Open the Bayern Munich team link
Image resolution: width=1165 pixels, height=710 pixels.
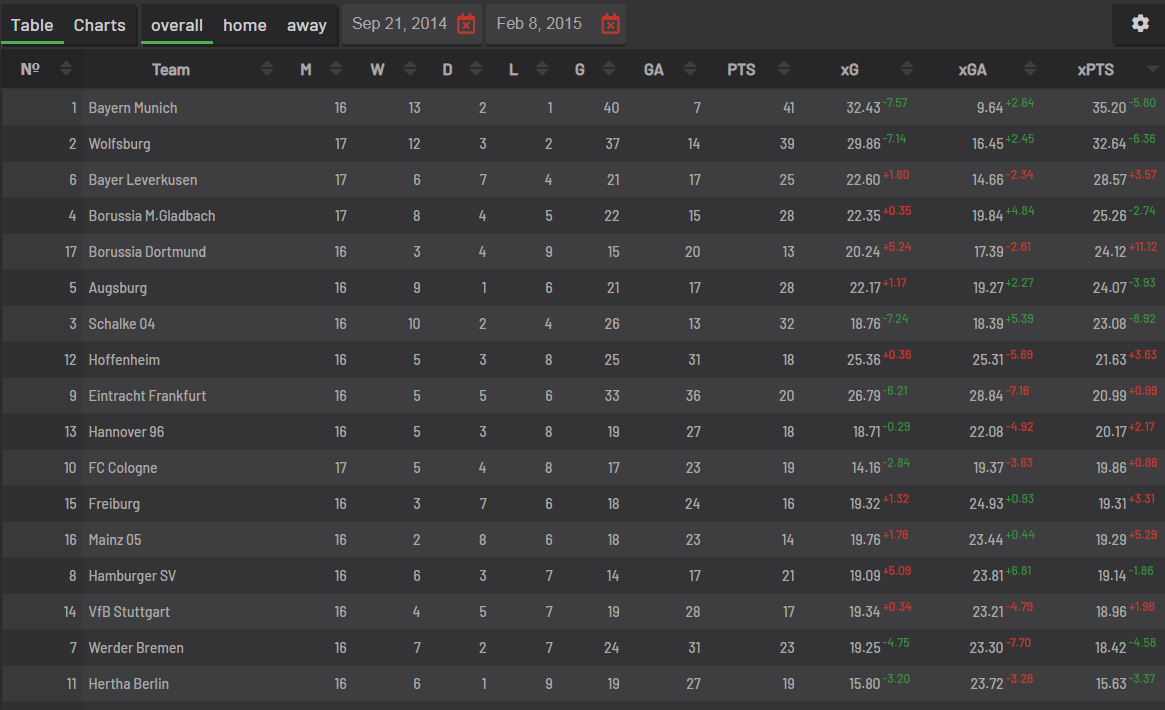pyautogui.click(x=133, y=108)
